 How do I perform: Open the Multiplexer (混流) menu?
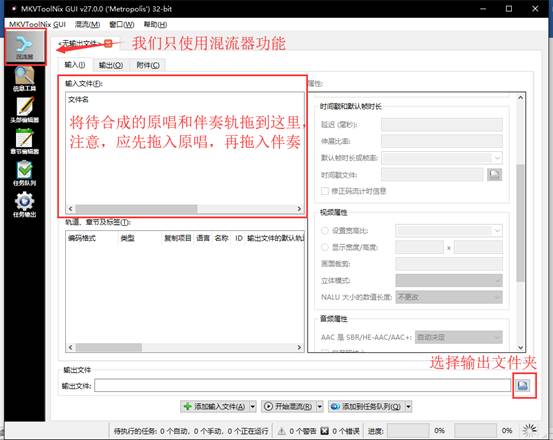click(87, 24)
